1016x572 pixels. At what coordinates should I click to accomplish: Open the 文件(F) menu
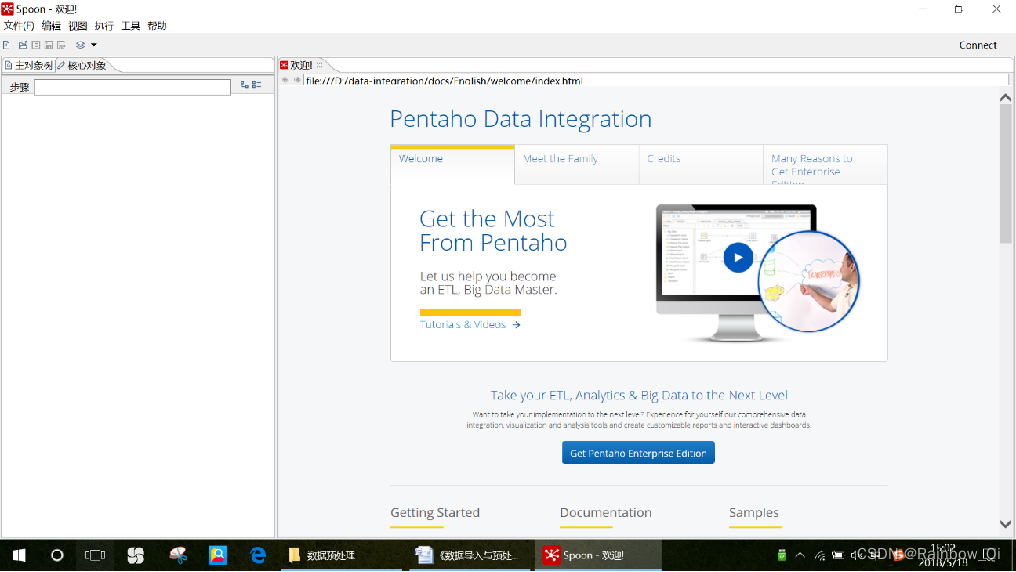coord(19,26)
